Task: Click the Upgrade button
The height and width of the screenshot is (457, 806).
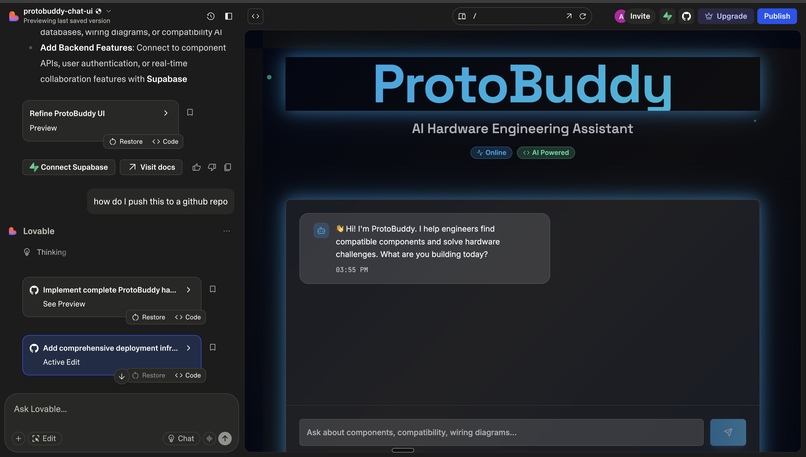Action: pyautogui.click(x=726, y=16)
